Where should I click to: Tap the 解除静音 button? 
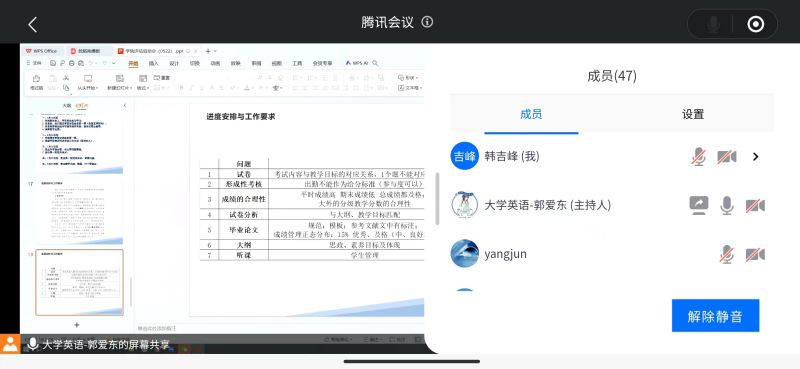click(715, 315)
